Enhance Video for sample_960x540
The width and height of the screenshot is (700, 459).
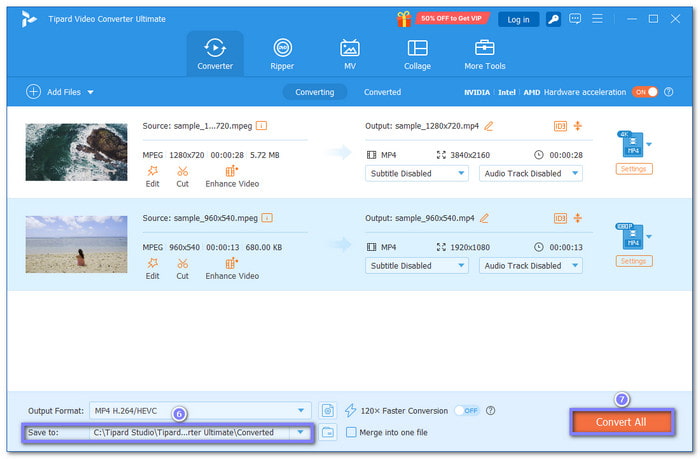[x=232, y=269]
